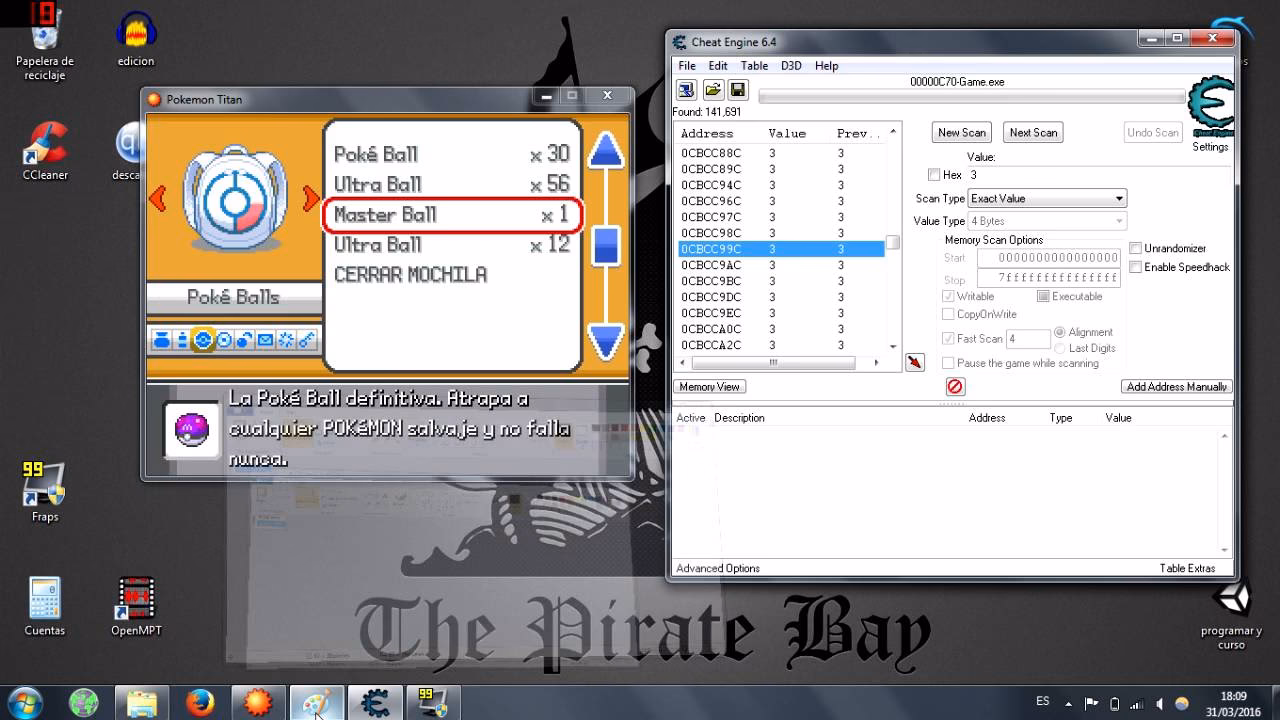Open the Help menu
Image resolution: width=1280 pixels, height=720 pixels.
[826, 66]
